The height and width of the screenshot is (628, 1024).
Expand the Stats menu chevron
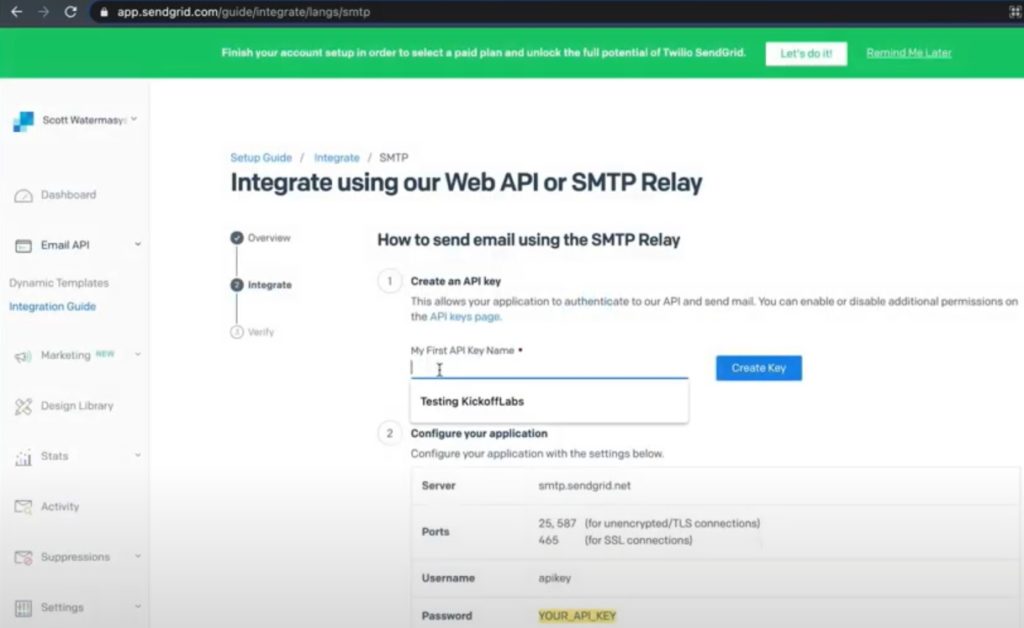[138, 455]
